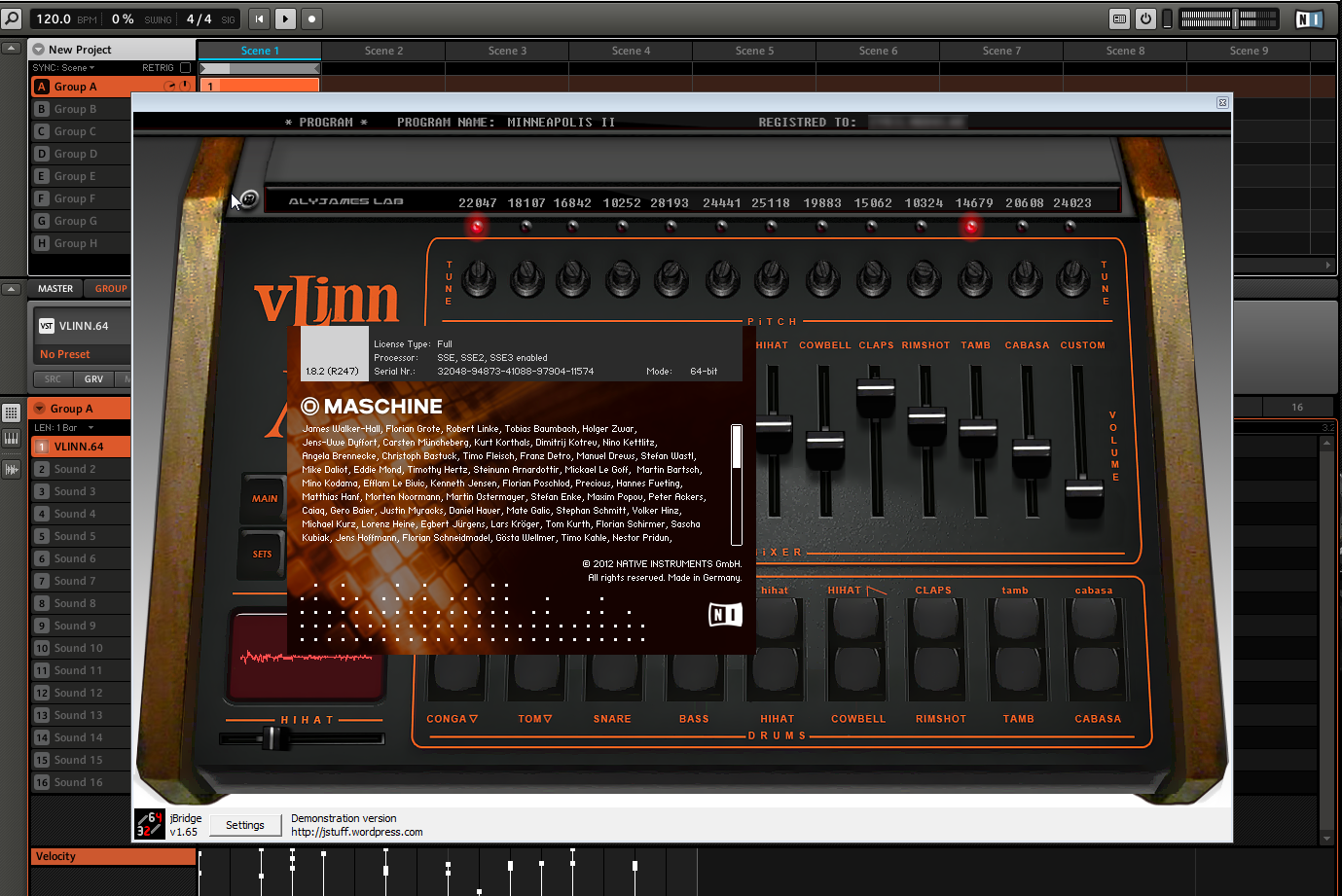1342x896 pixels.
Task: Open the GRV groove tab
Action: tap(93, 379)
